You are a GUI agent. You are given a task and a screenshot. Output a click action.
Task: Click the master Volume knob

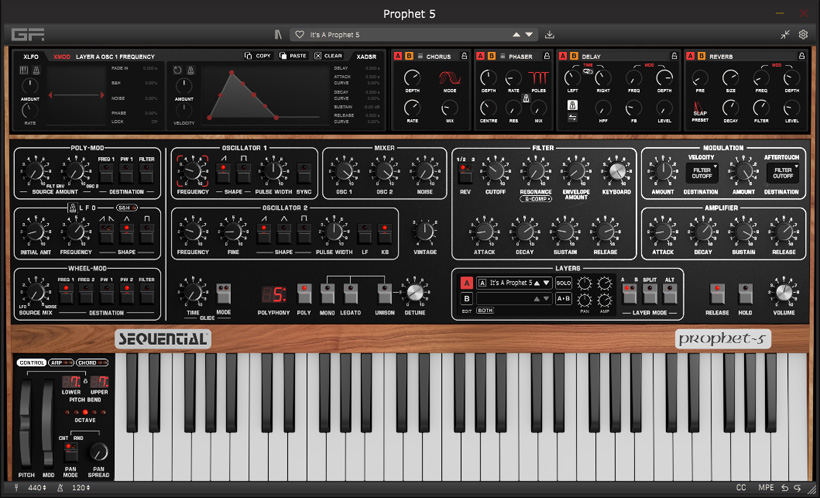[x=783, y=292]
